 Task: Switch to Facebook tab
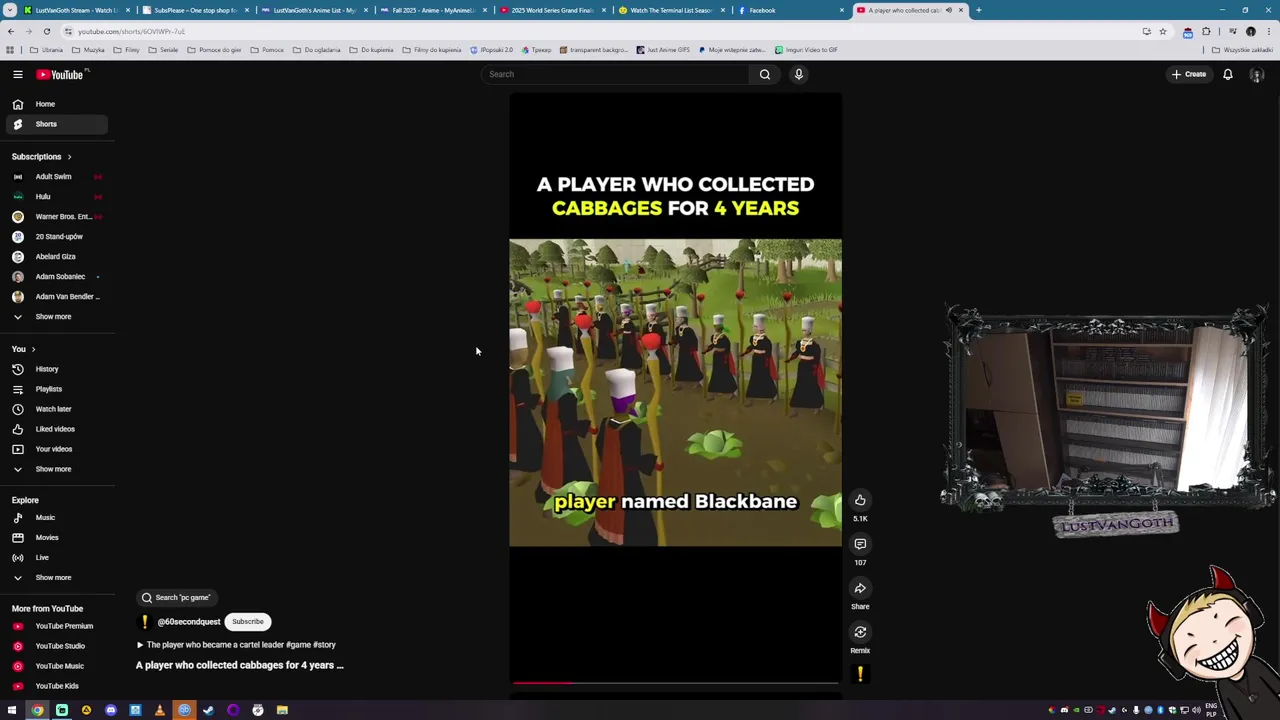click(790, 10)
